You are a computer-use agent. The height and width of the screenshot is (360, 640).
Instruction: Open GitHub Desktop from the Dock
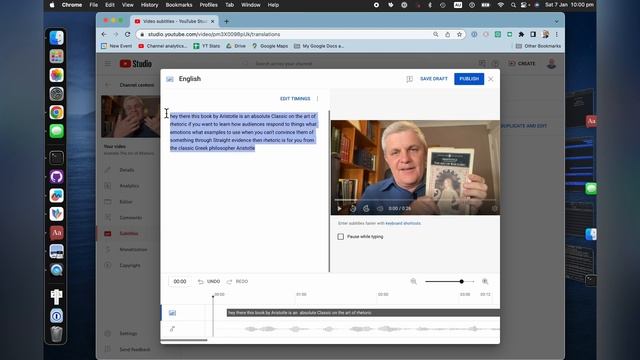click(56, 177)
